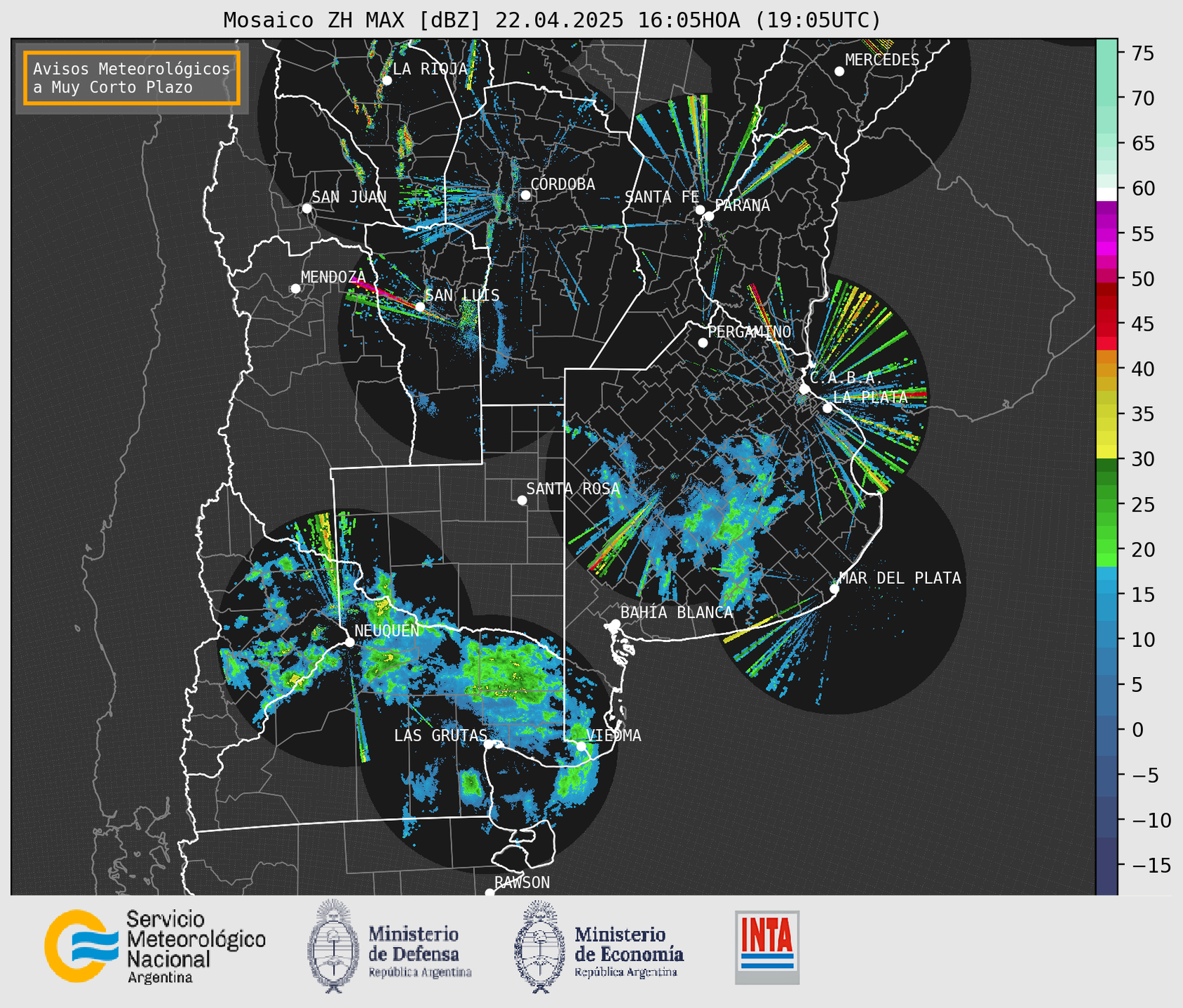Select the San Luis city marker
This screenshot has height=1008, width=1183.
[x=420, y=306]
